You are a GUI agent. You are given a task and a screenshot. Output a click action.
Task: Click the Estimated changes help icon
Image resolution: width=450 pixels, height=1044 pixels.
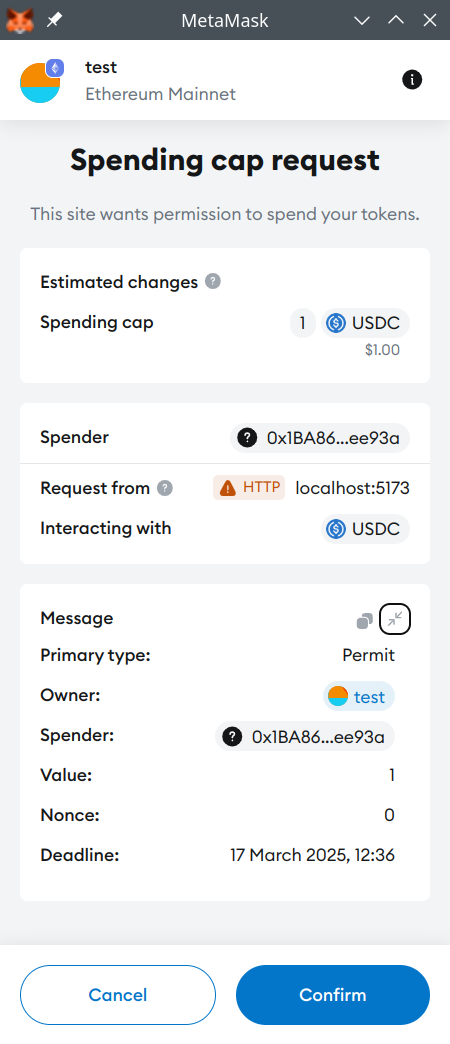coord(213,282)
